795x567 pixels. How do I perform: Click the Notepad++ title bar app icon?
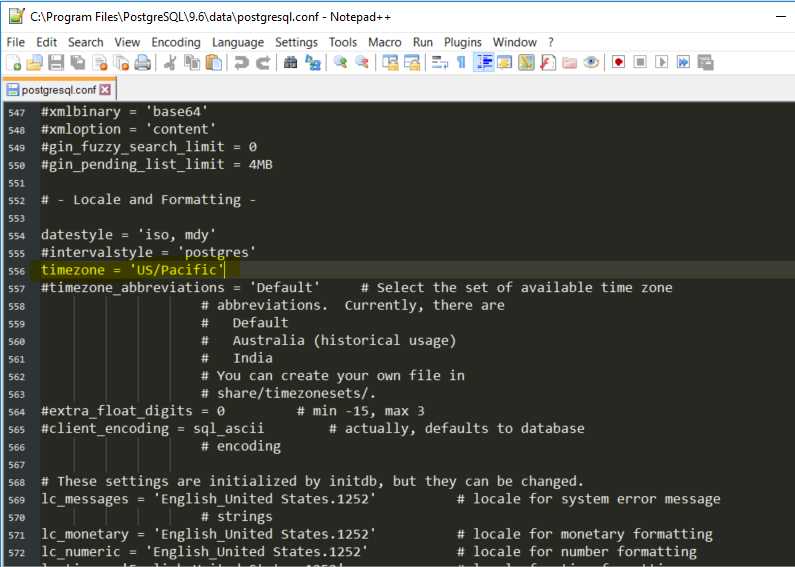17,16
